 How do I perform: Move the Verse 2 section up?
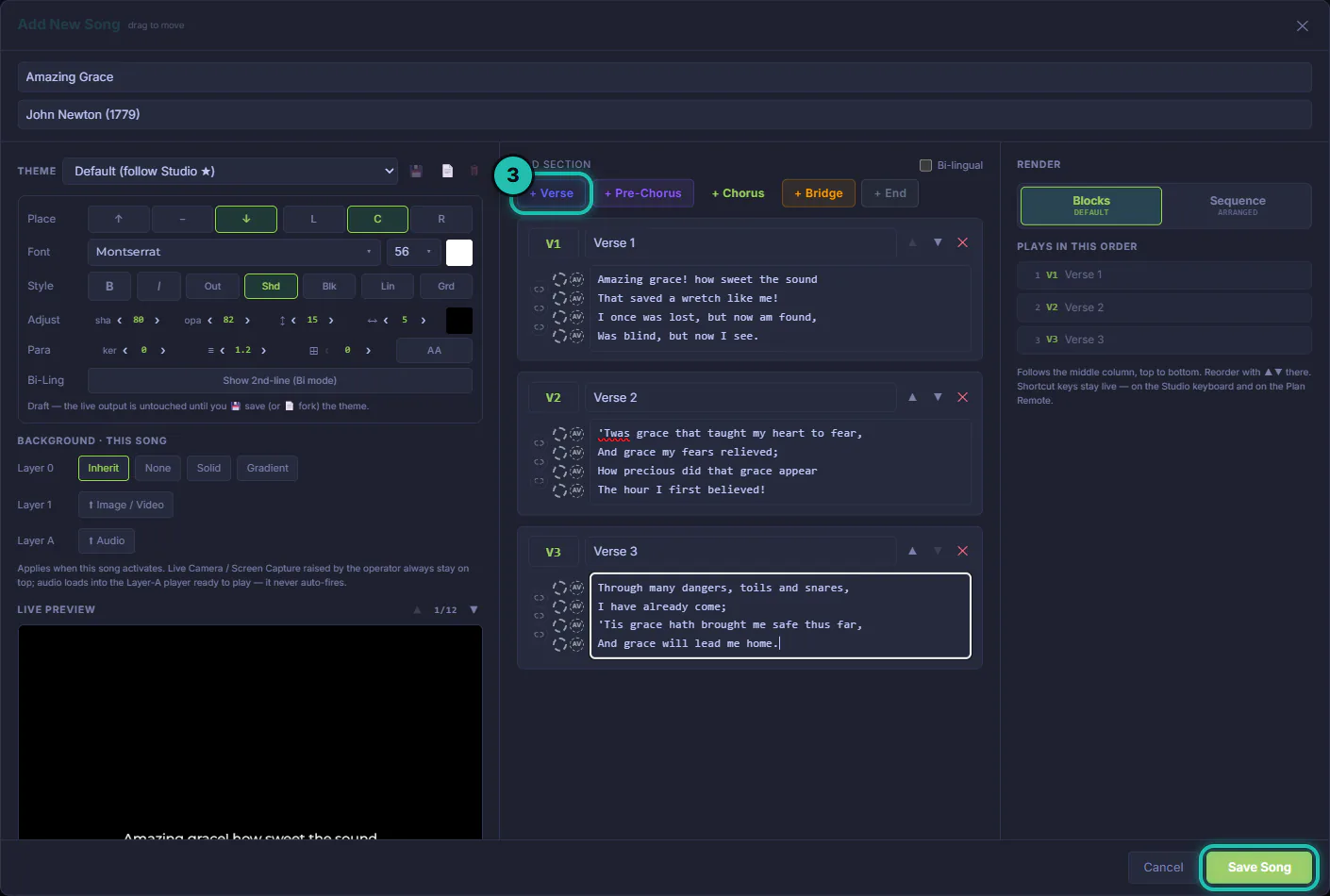(x=912, y=397)
